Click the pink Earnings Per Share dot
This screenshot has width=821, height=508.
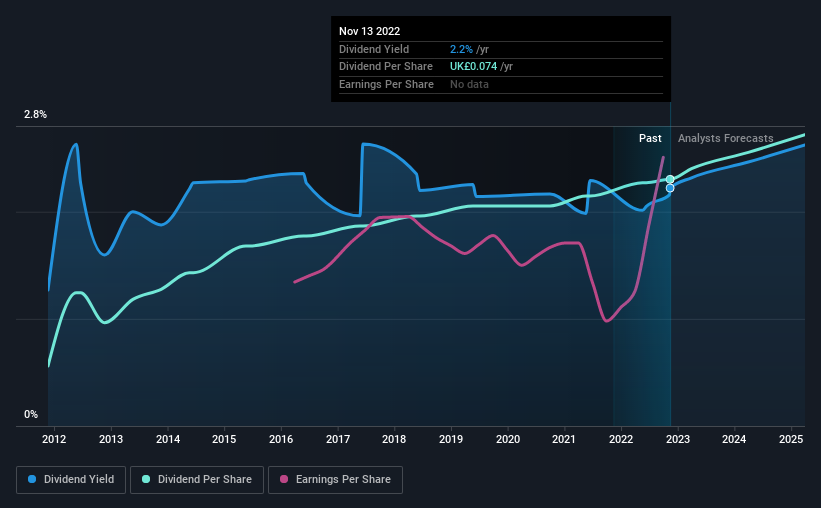point(284,479)
